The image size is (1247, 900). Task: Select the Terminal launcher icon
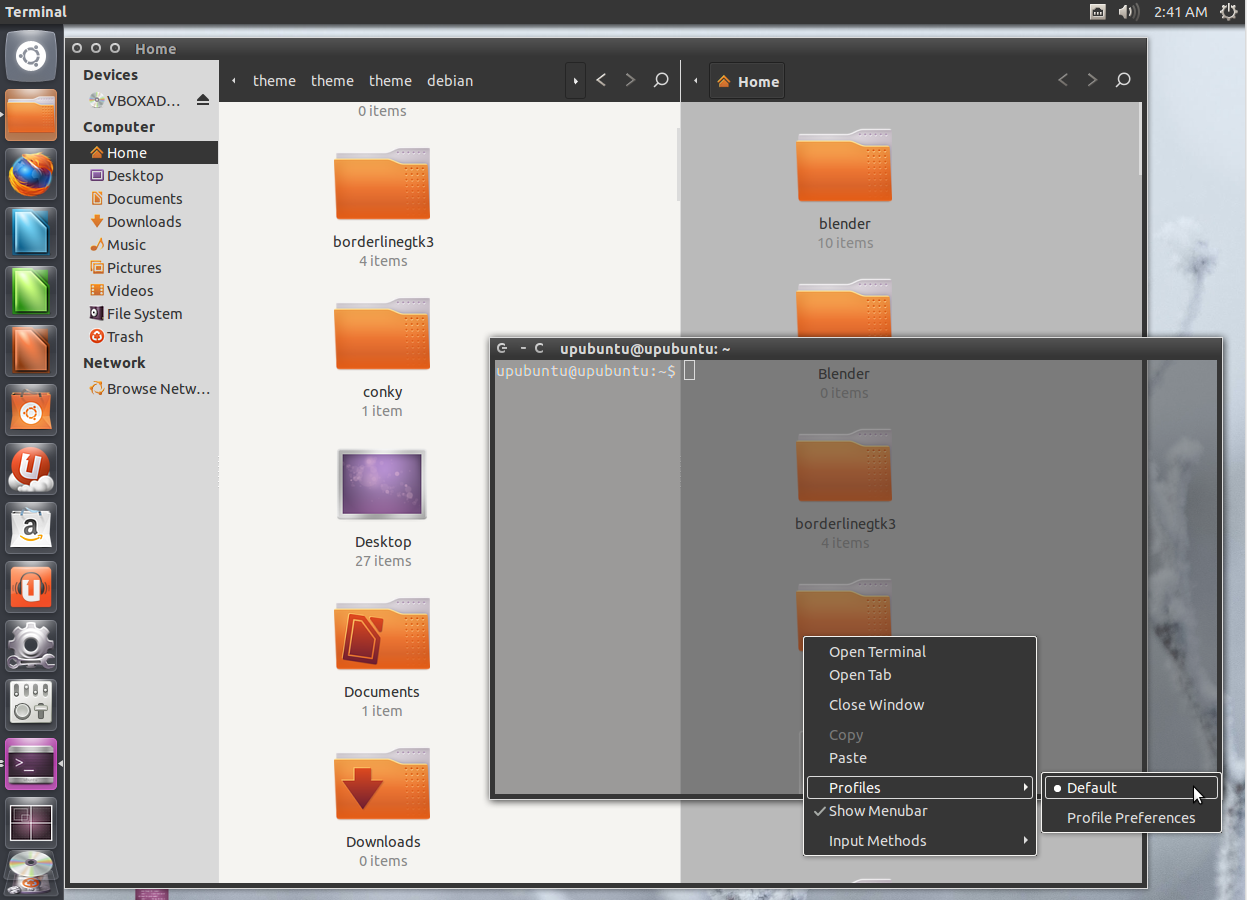pyautogui.click(x=31, y=764)
